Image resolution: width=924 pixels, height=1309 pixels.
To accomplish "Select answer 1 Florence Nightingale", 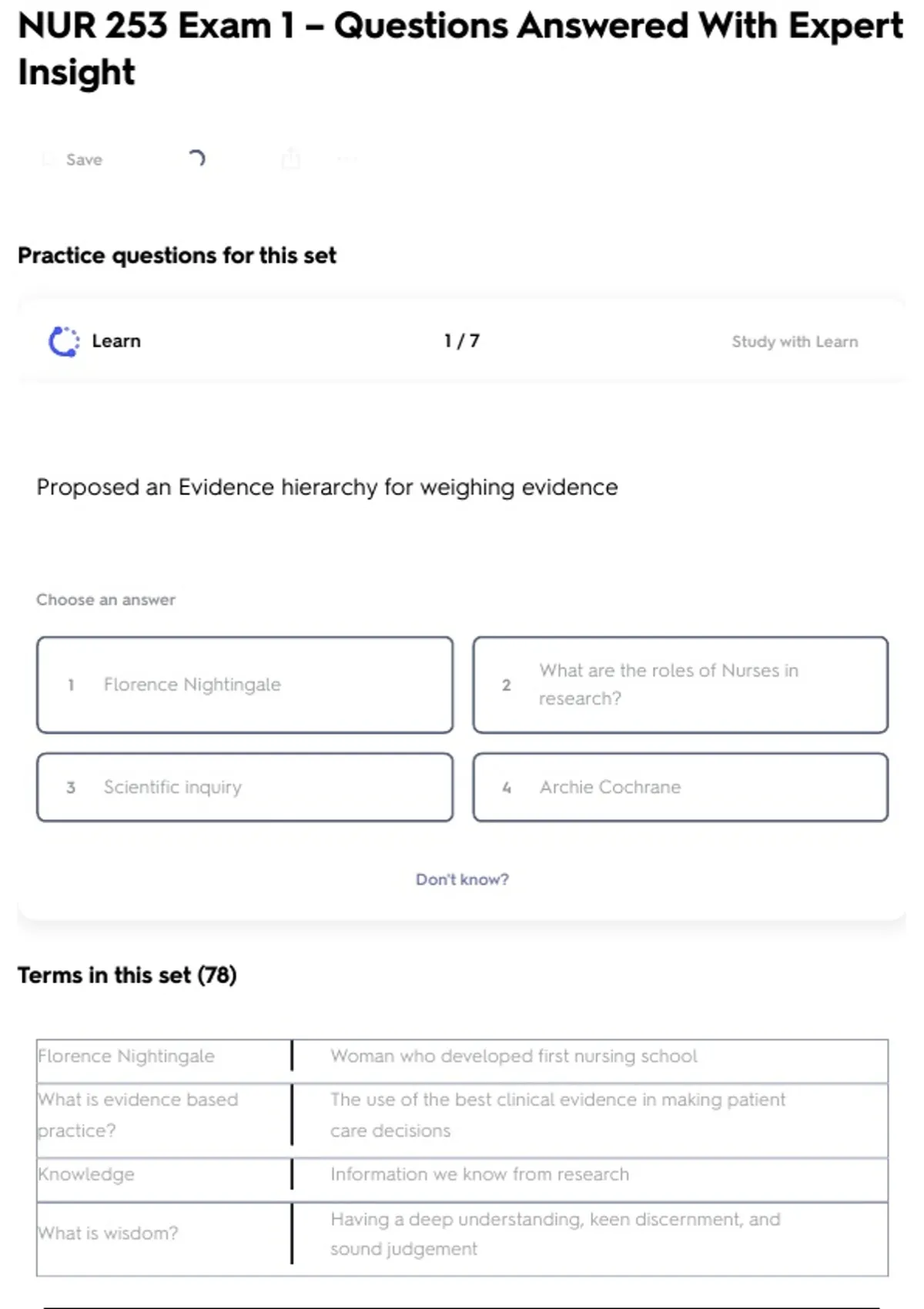I will 244,685.
